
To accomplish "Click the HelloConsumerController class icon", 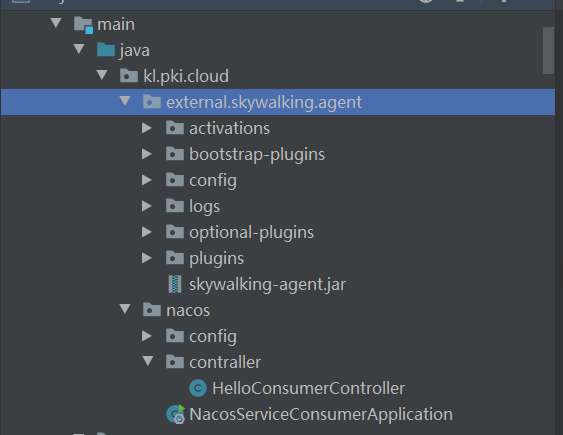I will [x=198, y=388].
